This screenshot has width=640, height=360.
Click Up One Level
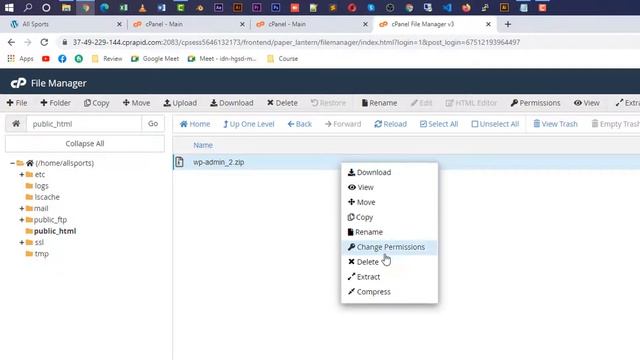pos(249,124)
